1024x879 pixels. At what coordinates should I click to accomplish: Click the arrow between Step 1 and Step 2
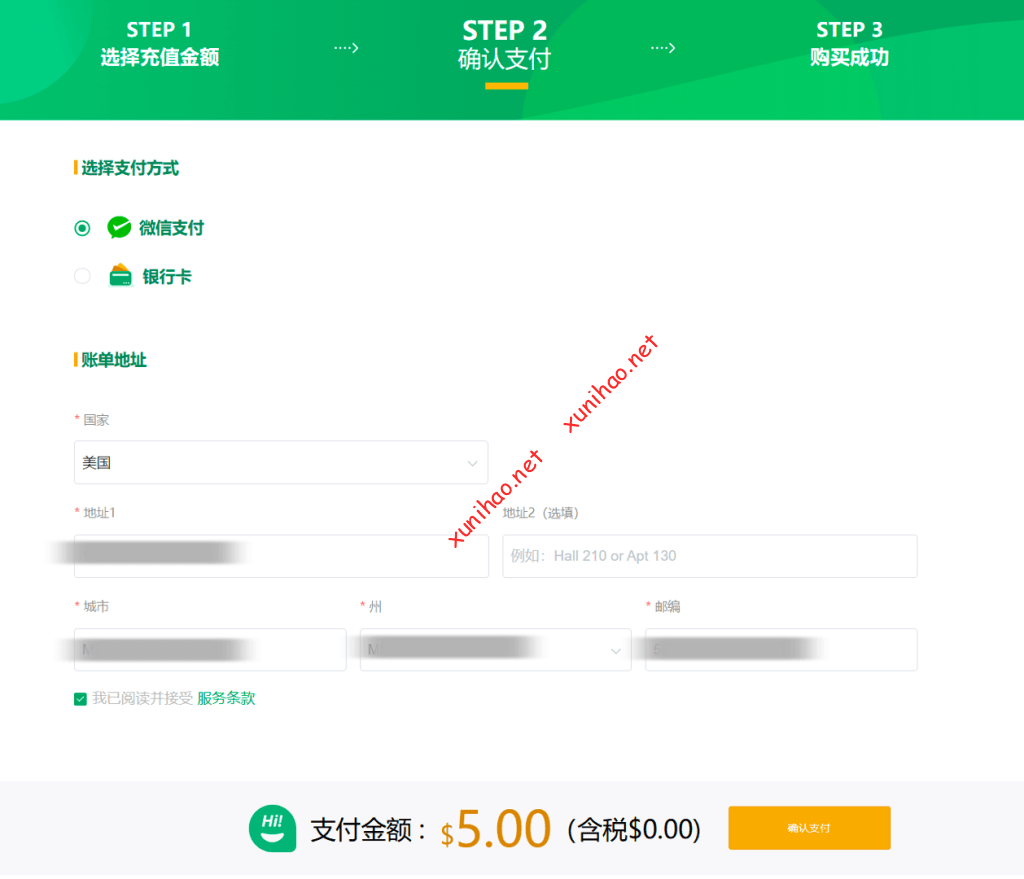coord(346,48)
